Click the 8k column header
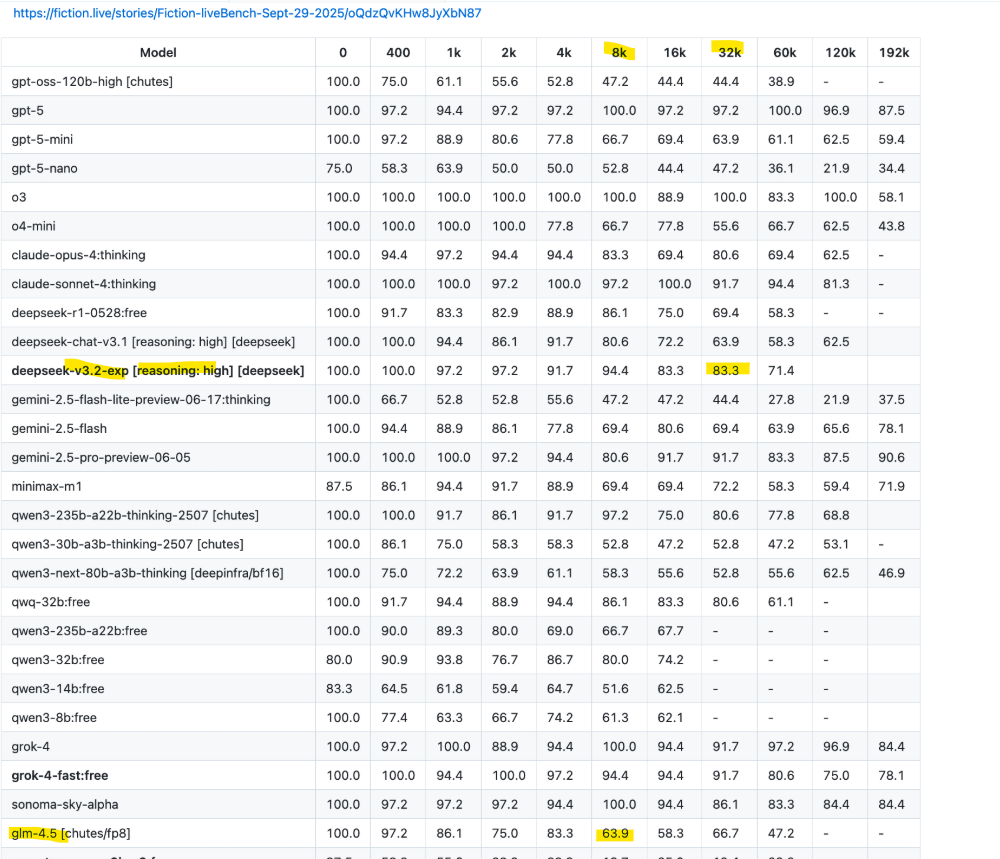 point(619,53)
